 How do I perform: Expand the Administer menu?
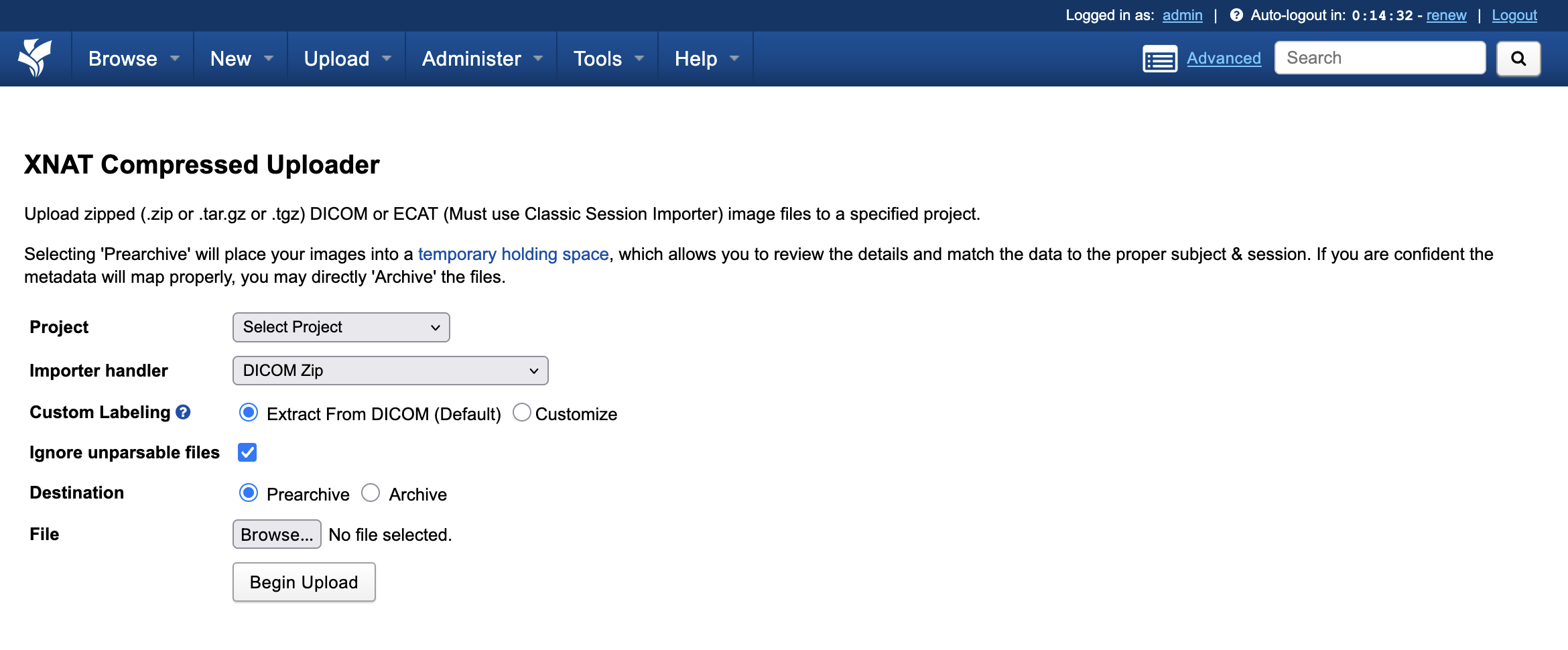coord(481,59)
